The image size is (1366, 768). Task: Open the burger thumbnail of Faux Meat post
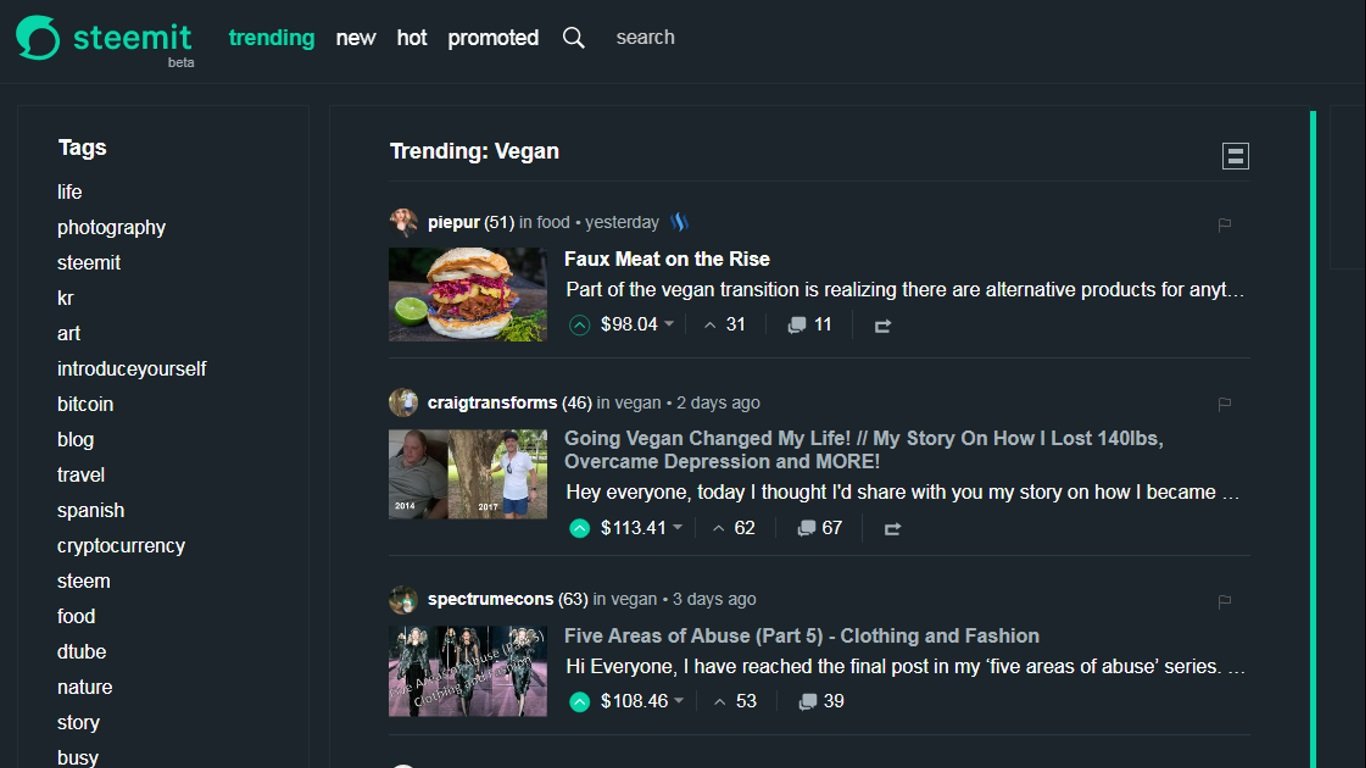tap(467, 294)
